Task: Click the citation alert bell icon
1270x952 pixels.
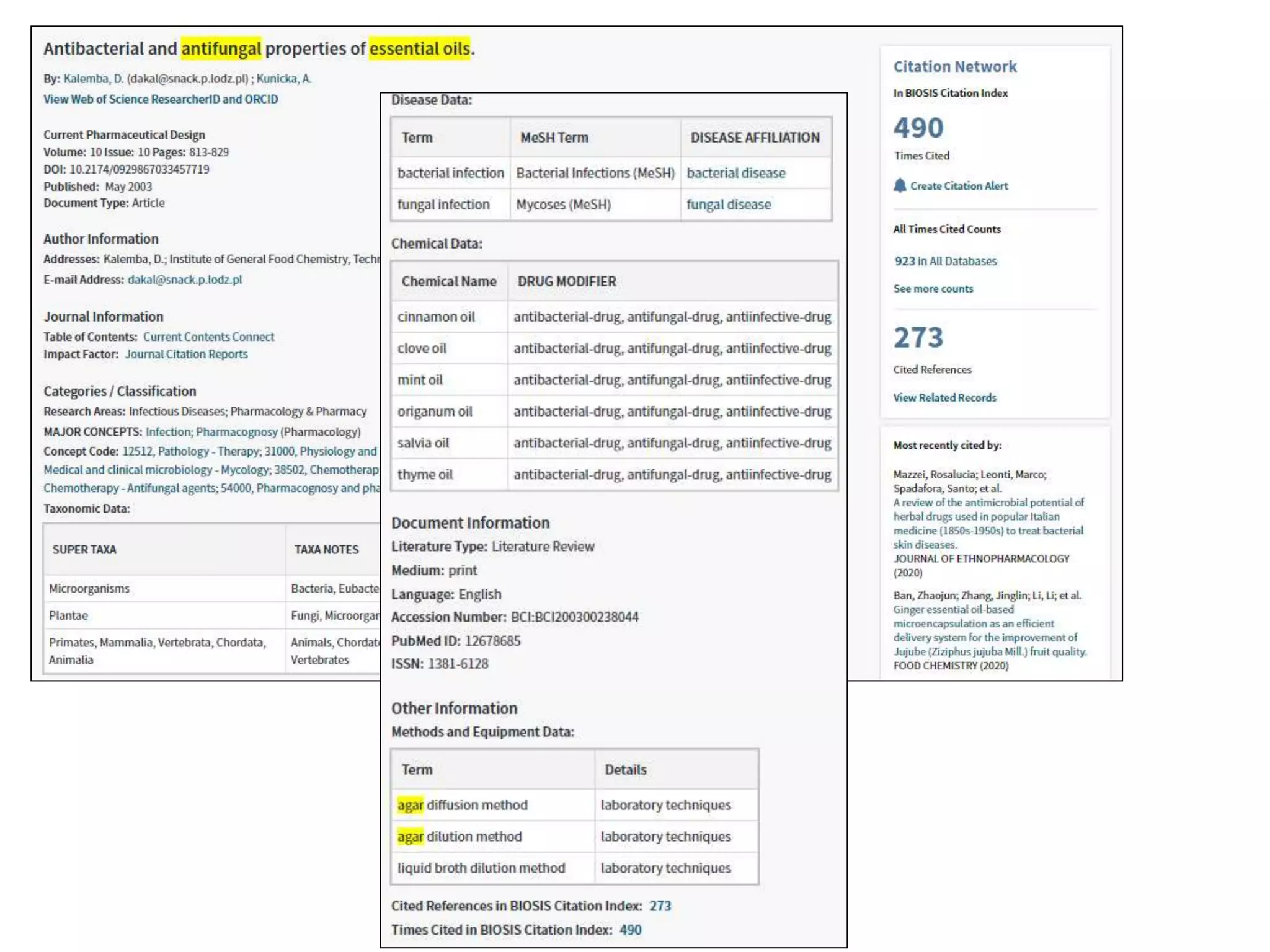Action: [900, 185]
